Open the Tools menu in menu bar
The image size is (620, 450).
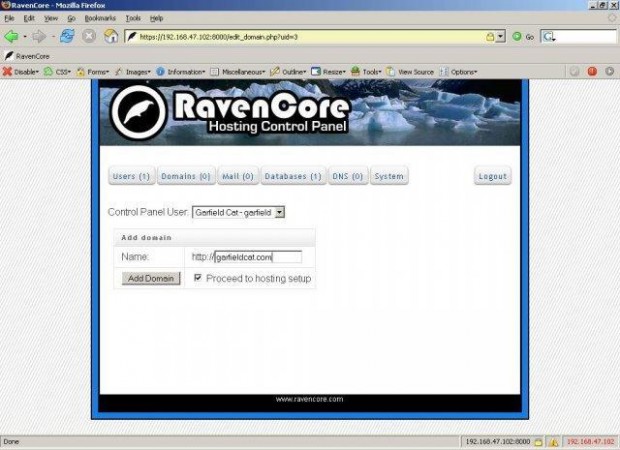[x=133, y=18]
